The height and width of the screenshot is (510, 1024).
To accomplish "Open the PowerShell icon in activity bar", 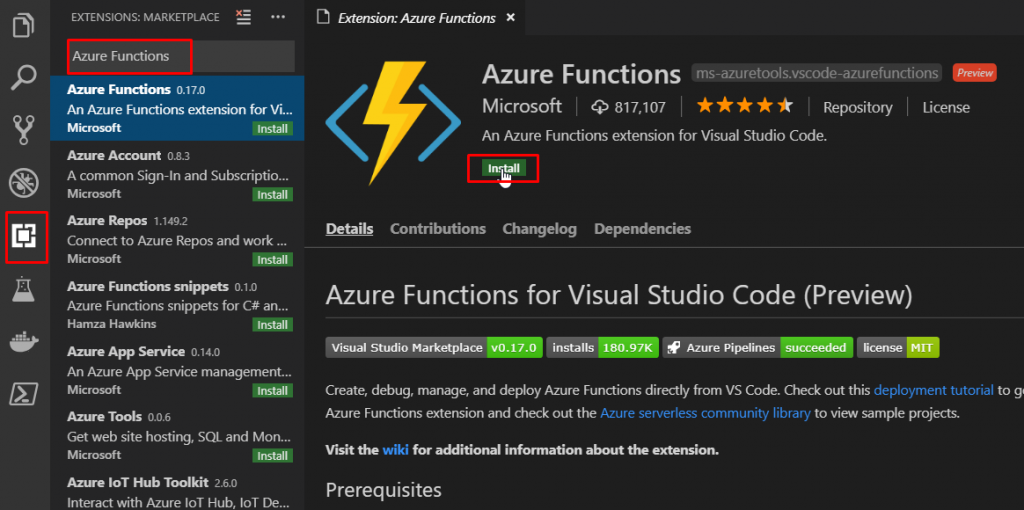I will click(x=24, y=394).
